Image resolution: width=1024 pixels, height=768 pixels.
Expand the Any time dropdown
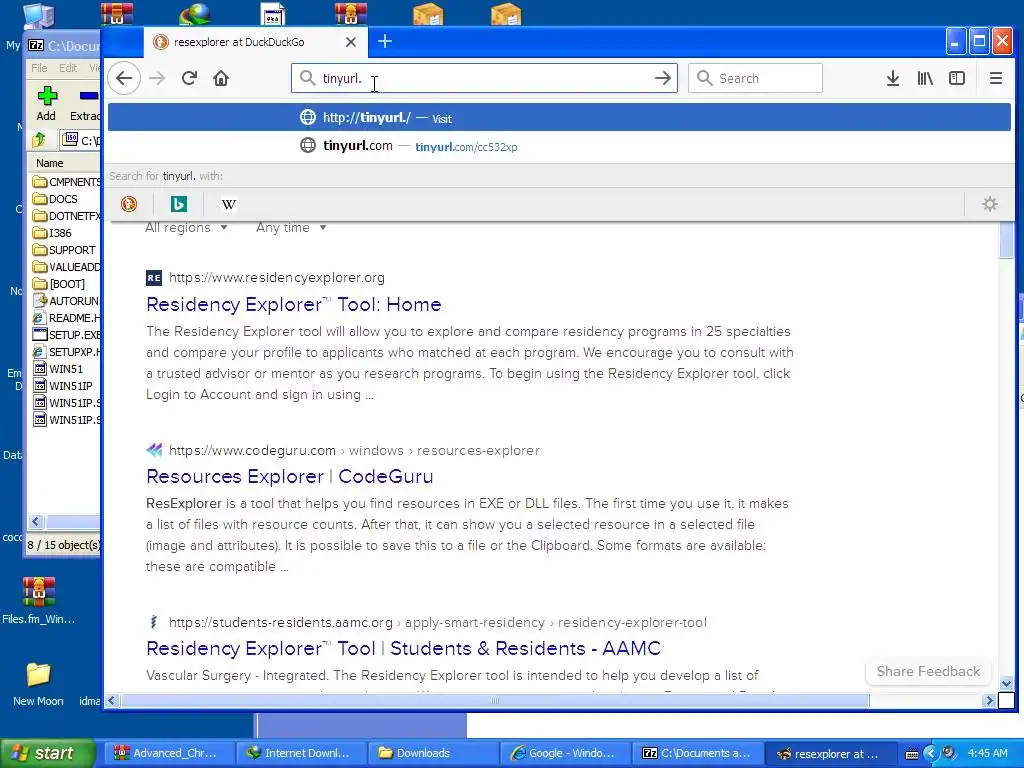[x=291, y=227]
